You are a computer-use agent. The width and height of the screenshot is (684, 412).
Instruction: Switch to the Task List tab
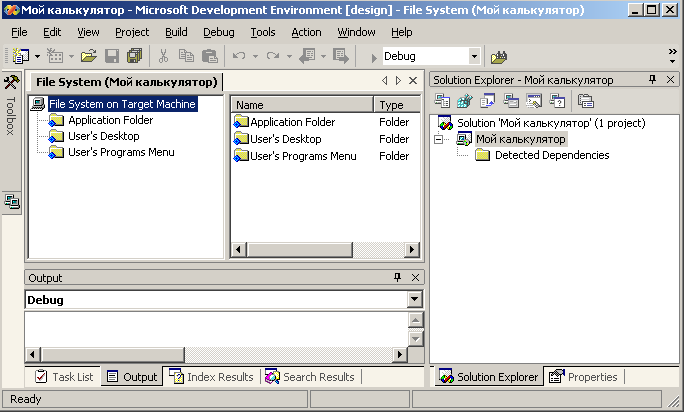coord(64,377)
